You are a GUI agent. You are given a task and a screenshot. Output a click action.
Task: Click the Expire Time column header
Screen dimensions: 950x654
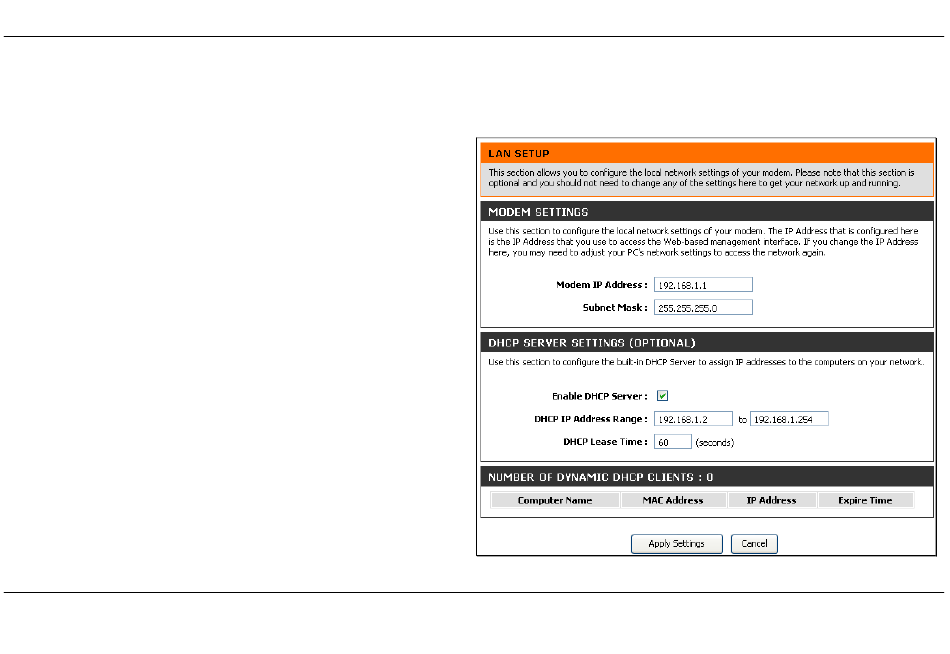(x=865, y=500)
